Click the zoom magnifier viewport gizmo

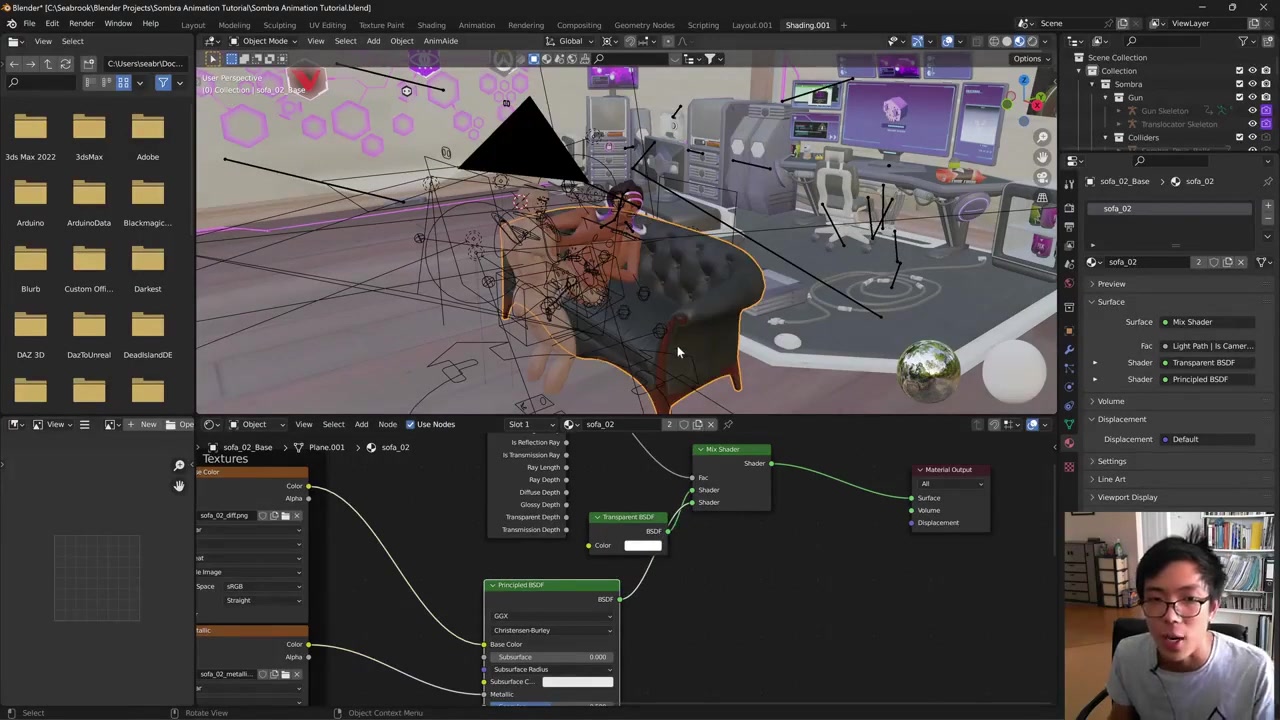click(1042, 137)
